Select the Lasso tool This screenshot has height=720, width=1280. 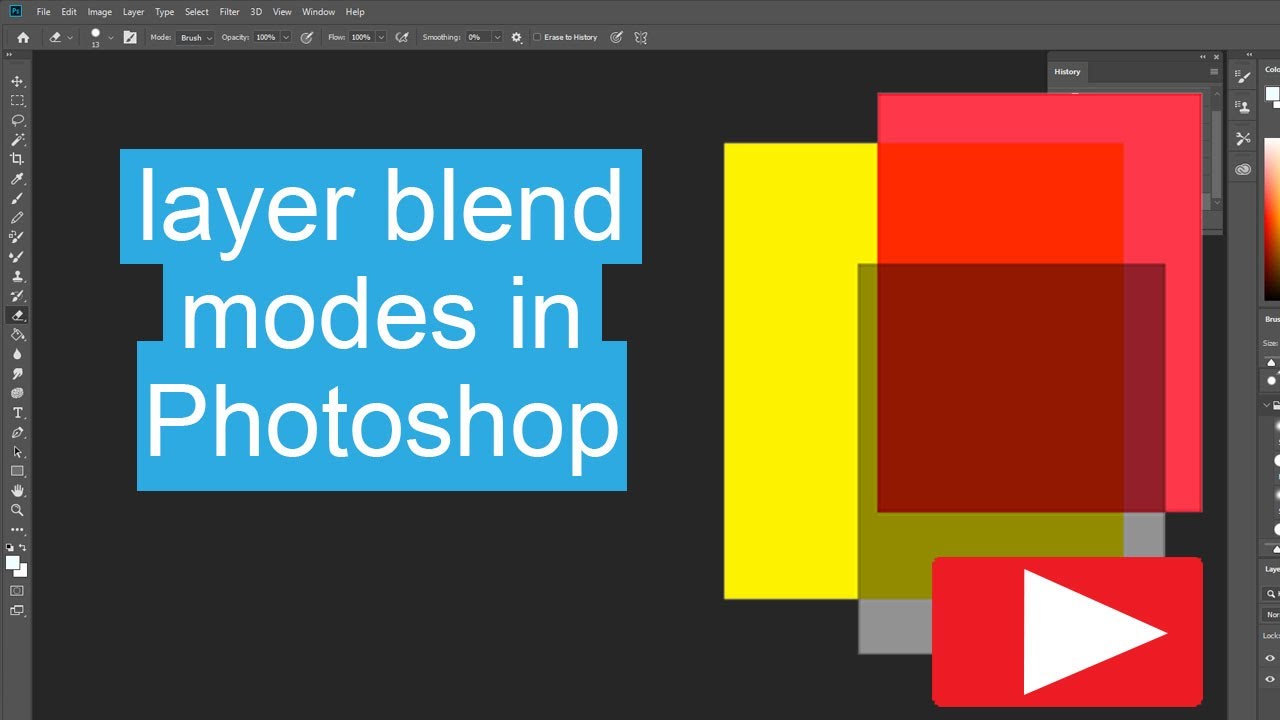click(17, 120)
